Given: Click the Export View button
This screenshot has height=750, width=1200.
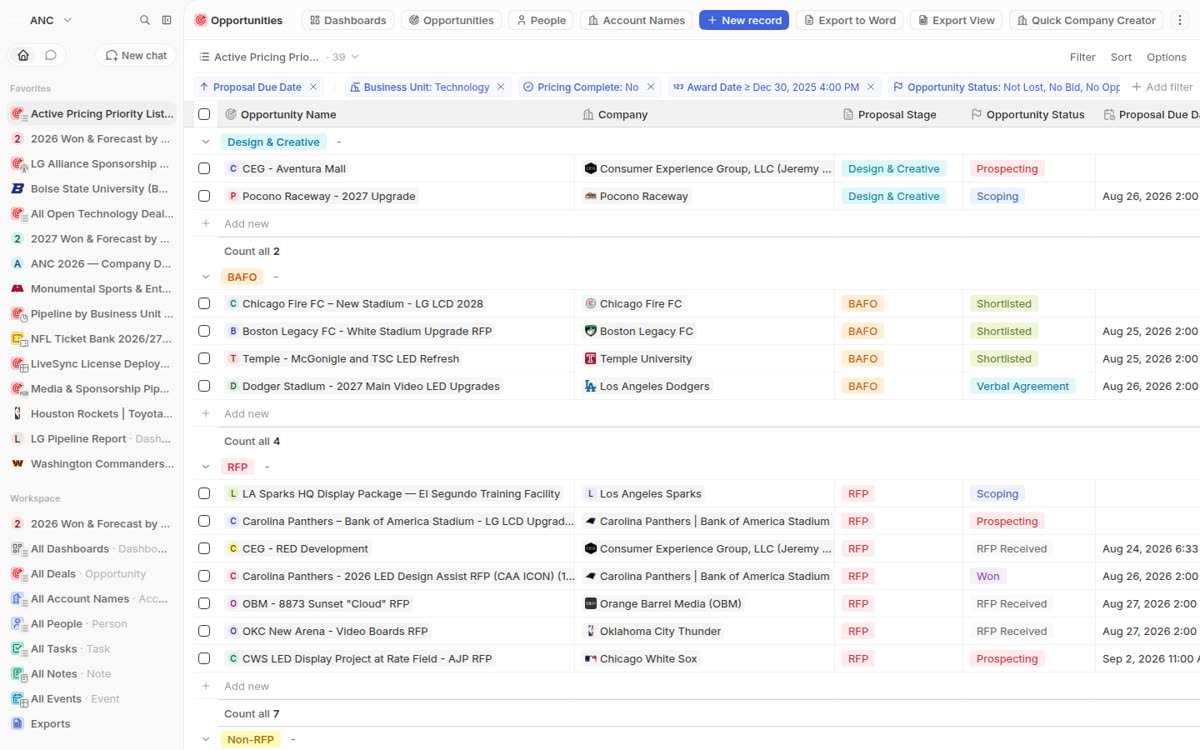Looking at the screenshot, I should coord(956,20).
